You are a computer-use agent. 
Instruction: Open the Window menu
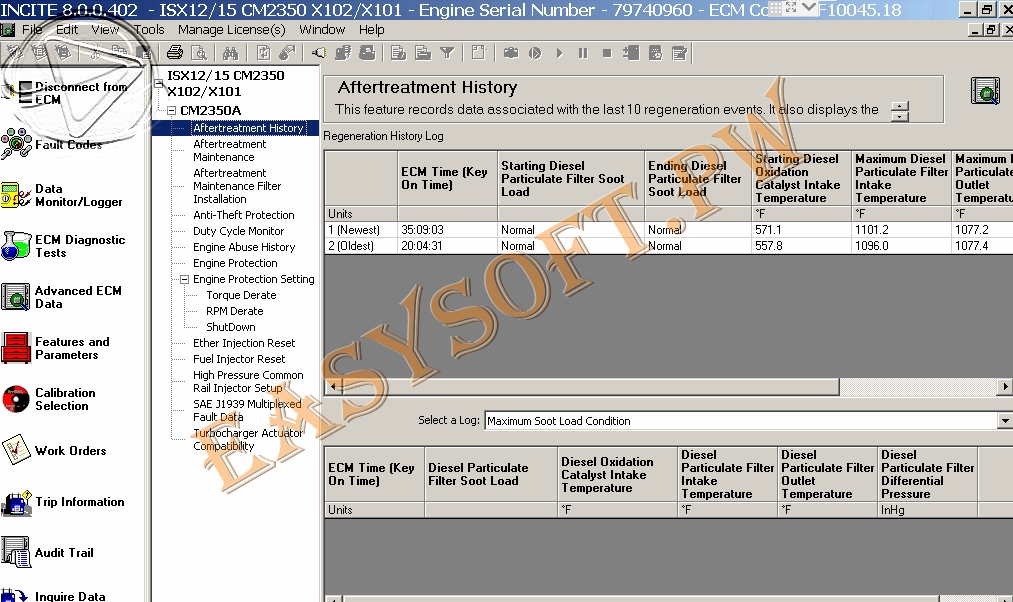[322, 30]
